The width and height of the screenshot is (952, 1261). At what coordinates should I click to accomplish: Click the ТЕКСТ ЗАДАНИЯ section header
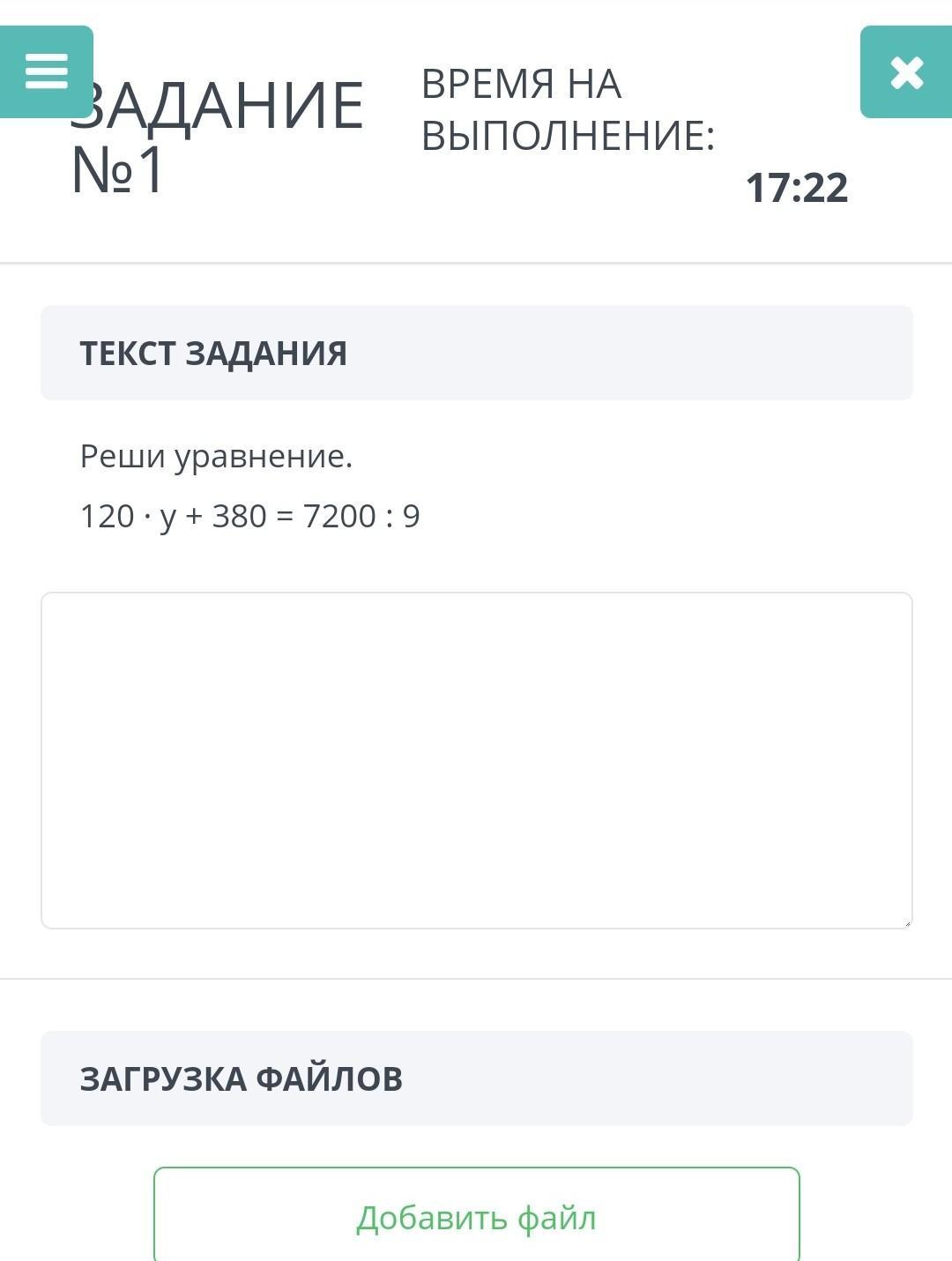tap(213, 353)
